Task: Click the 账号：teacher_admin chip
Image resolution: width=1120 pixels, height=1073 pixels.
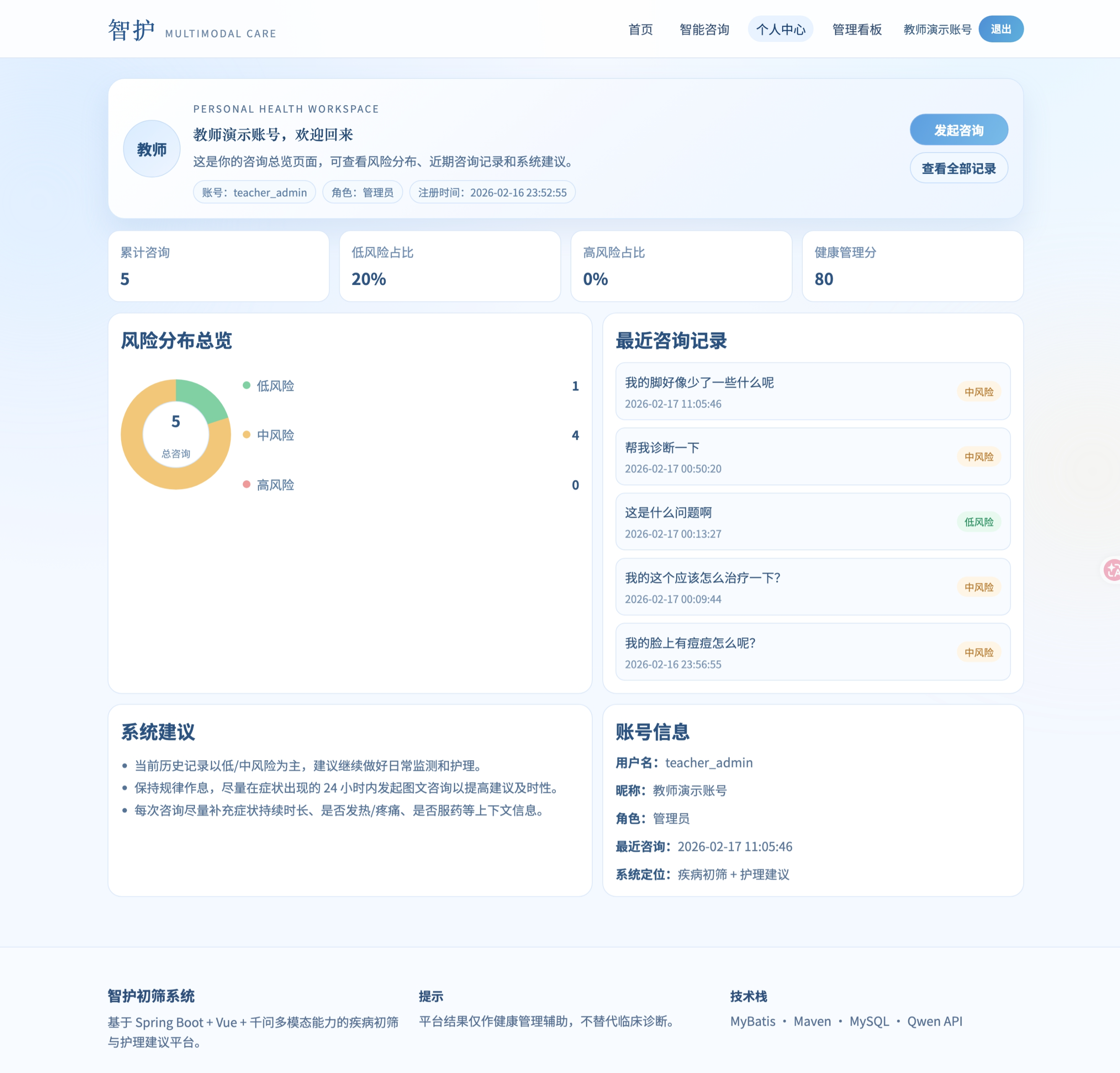Action: coord(254,192)
